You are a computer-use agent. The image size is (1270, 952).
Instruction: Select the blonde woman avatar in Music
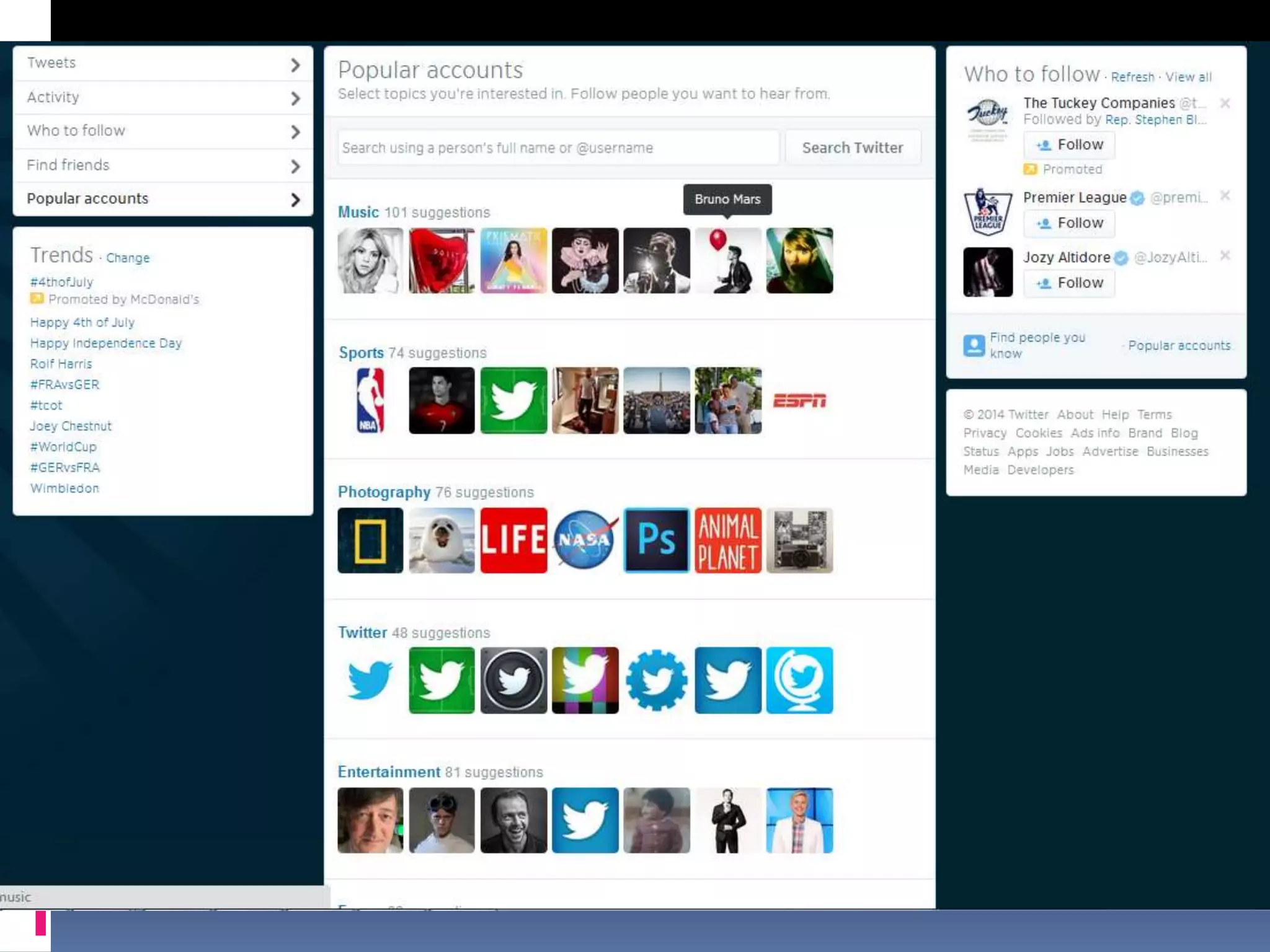[x=370, y=260]
